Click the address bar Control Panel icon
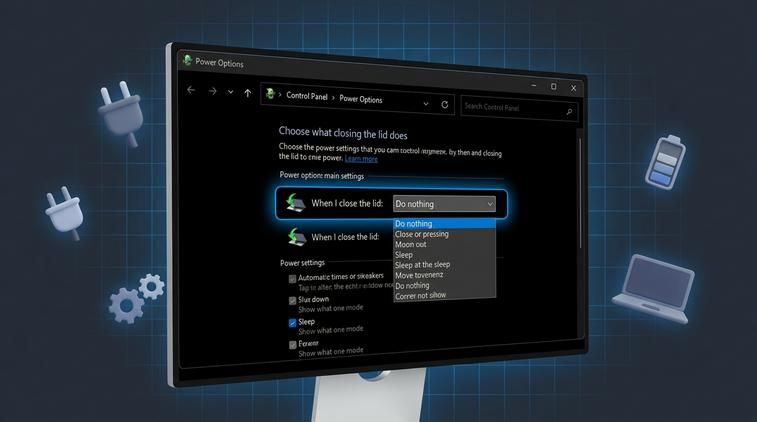 (269, 95)
